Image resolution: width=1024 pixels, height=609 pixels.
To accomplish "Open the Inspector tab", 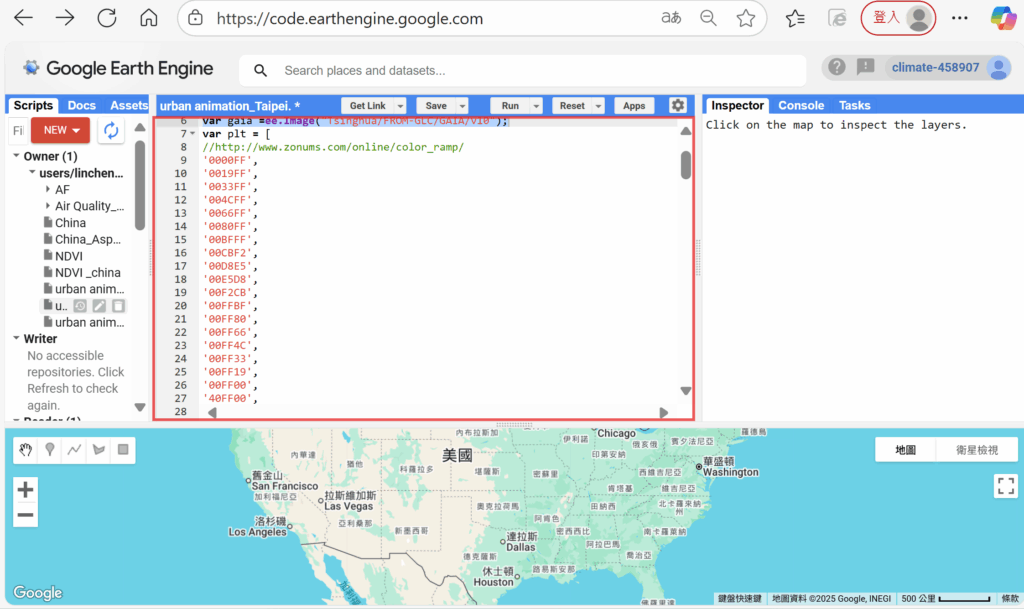I will click(737, 105).
